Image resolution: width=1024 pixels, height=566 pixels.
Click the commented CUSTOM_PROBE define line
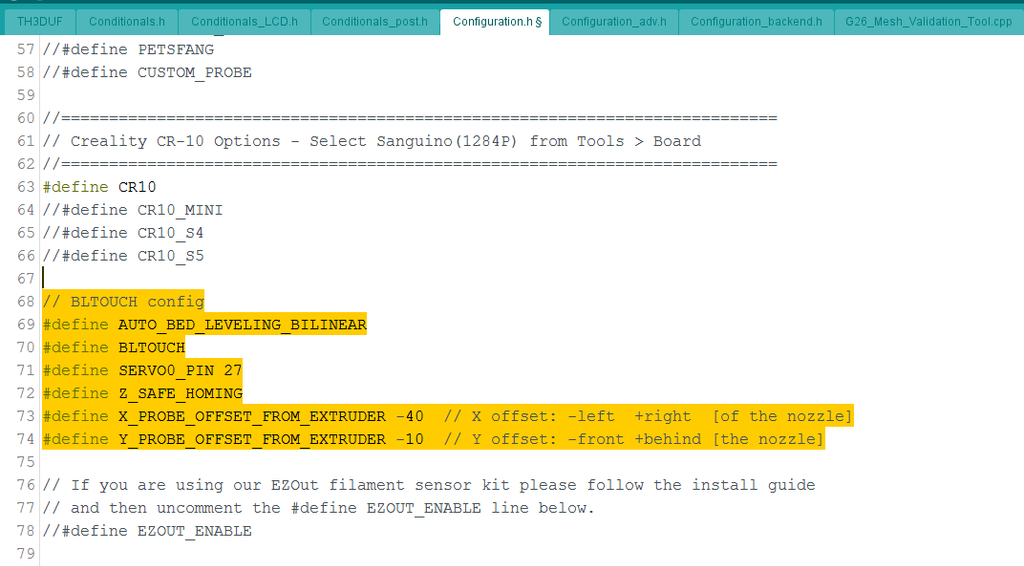[x=148, y=72]
